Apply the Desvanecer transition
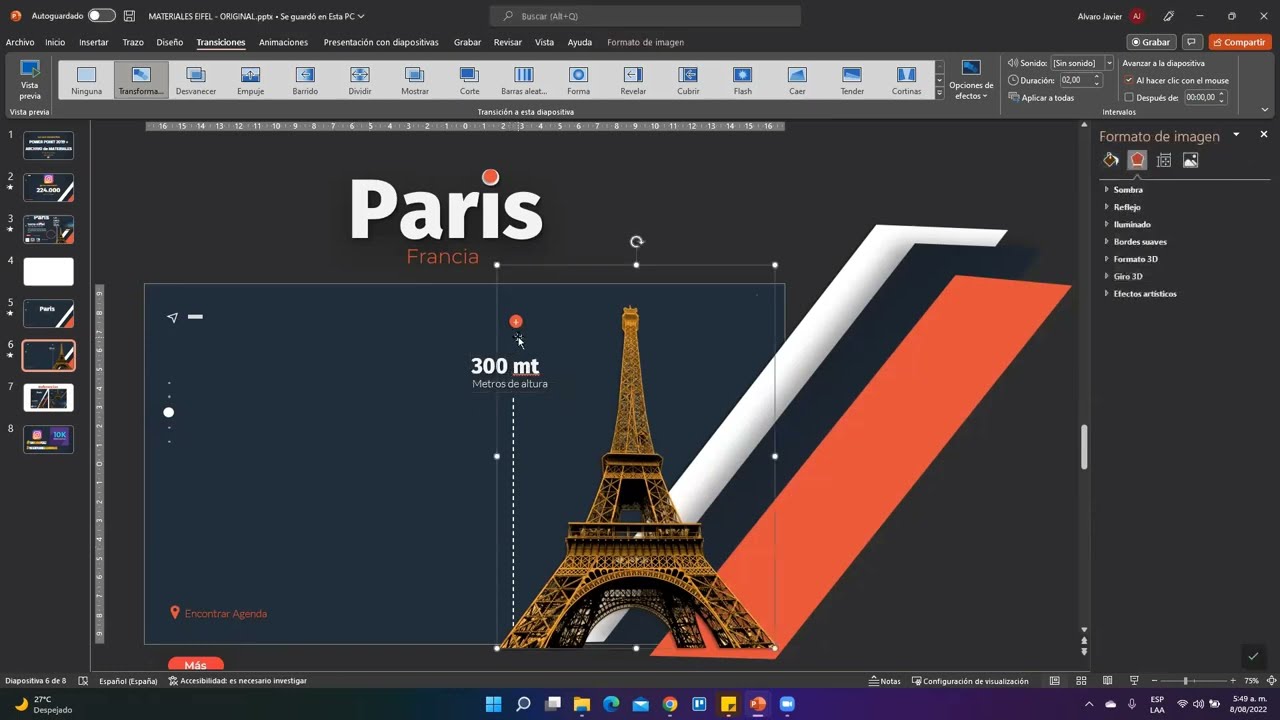The height and width of the screenshot is (720, 1280). (x=196, y=80)
